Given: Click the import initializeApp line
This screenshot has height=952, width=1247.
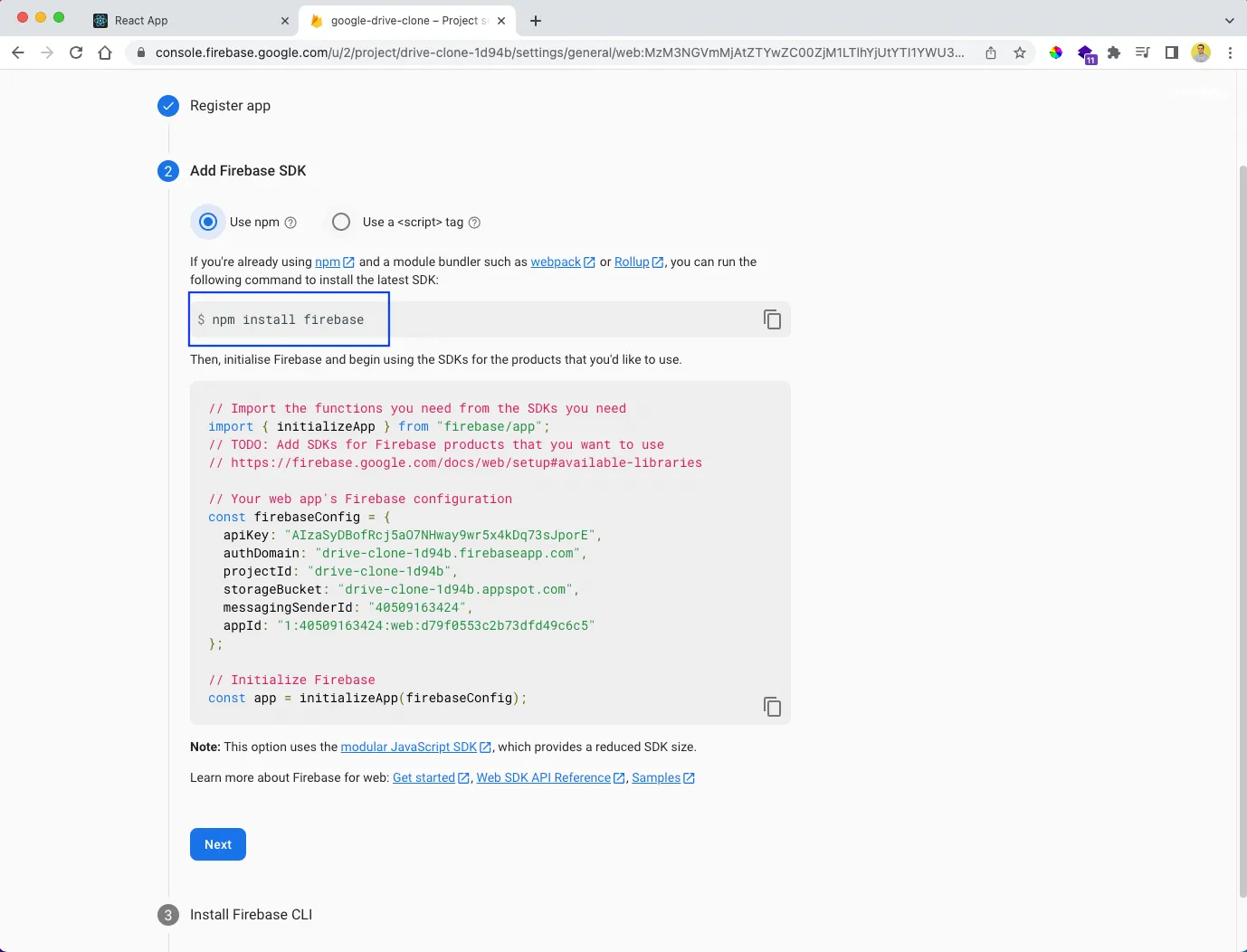Looking at the screenshot, I should coord(378,426).
